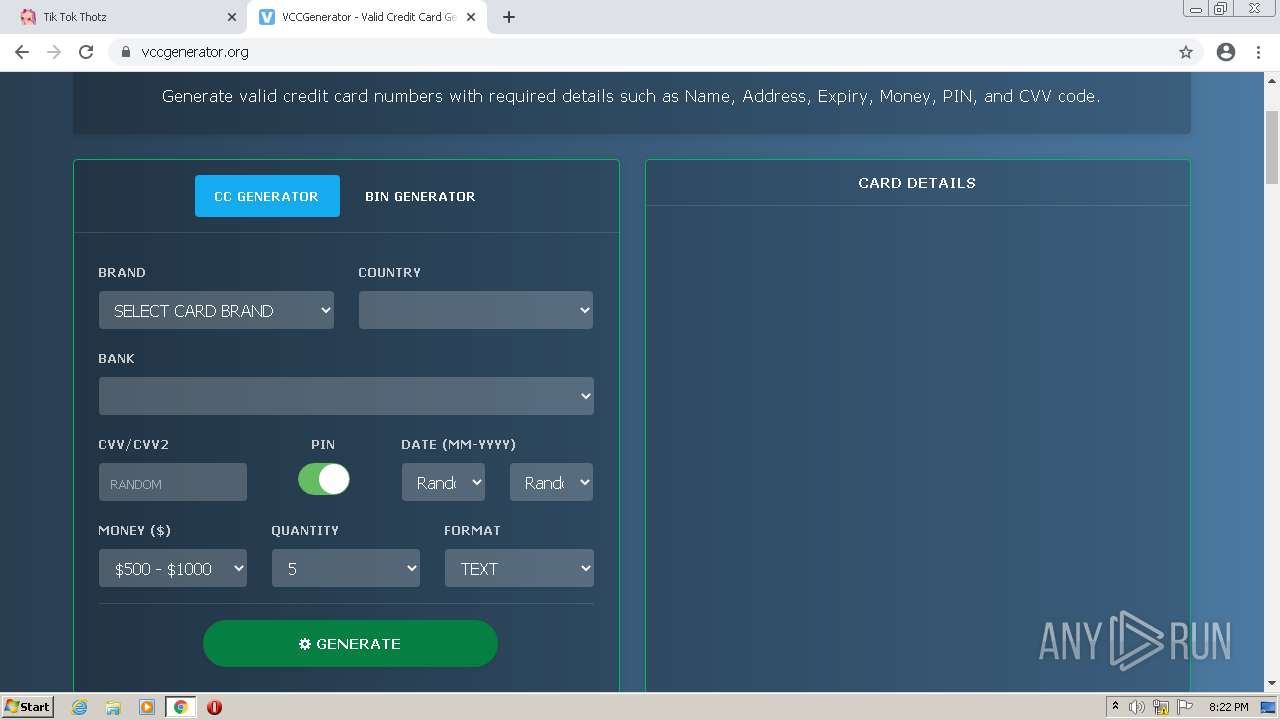The image size is (1280, 720).
Task: Go back with the browser back arrow
Action: click(22, 52)
